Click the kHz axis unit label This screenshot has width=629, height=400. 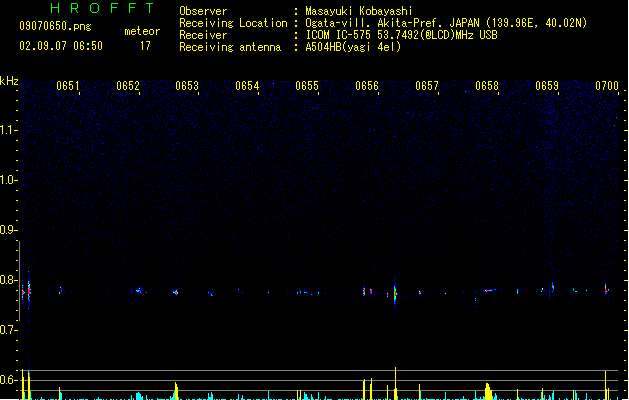pyautogui.click(x=9, y=81)
